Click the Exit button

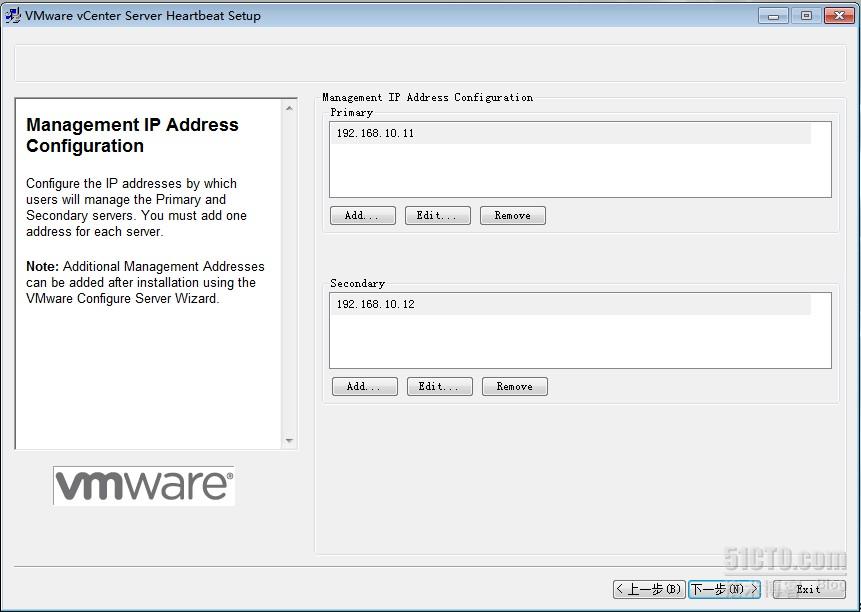pos(809,589)
